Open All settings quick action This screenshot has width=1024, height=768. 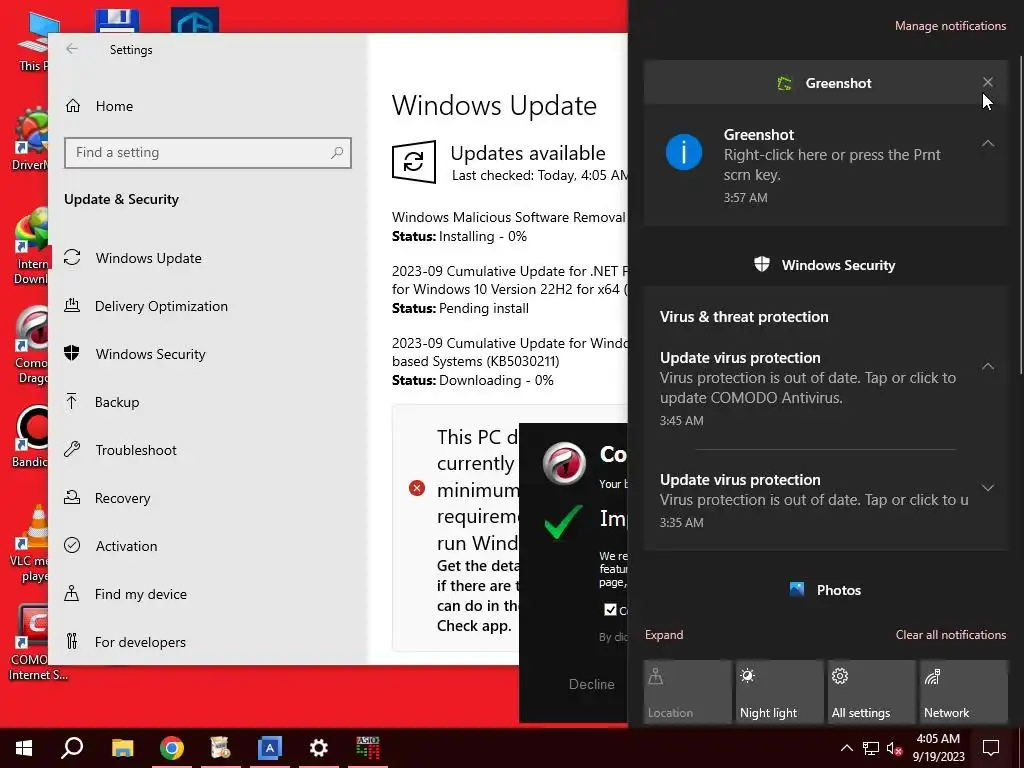click(872, 692)
